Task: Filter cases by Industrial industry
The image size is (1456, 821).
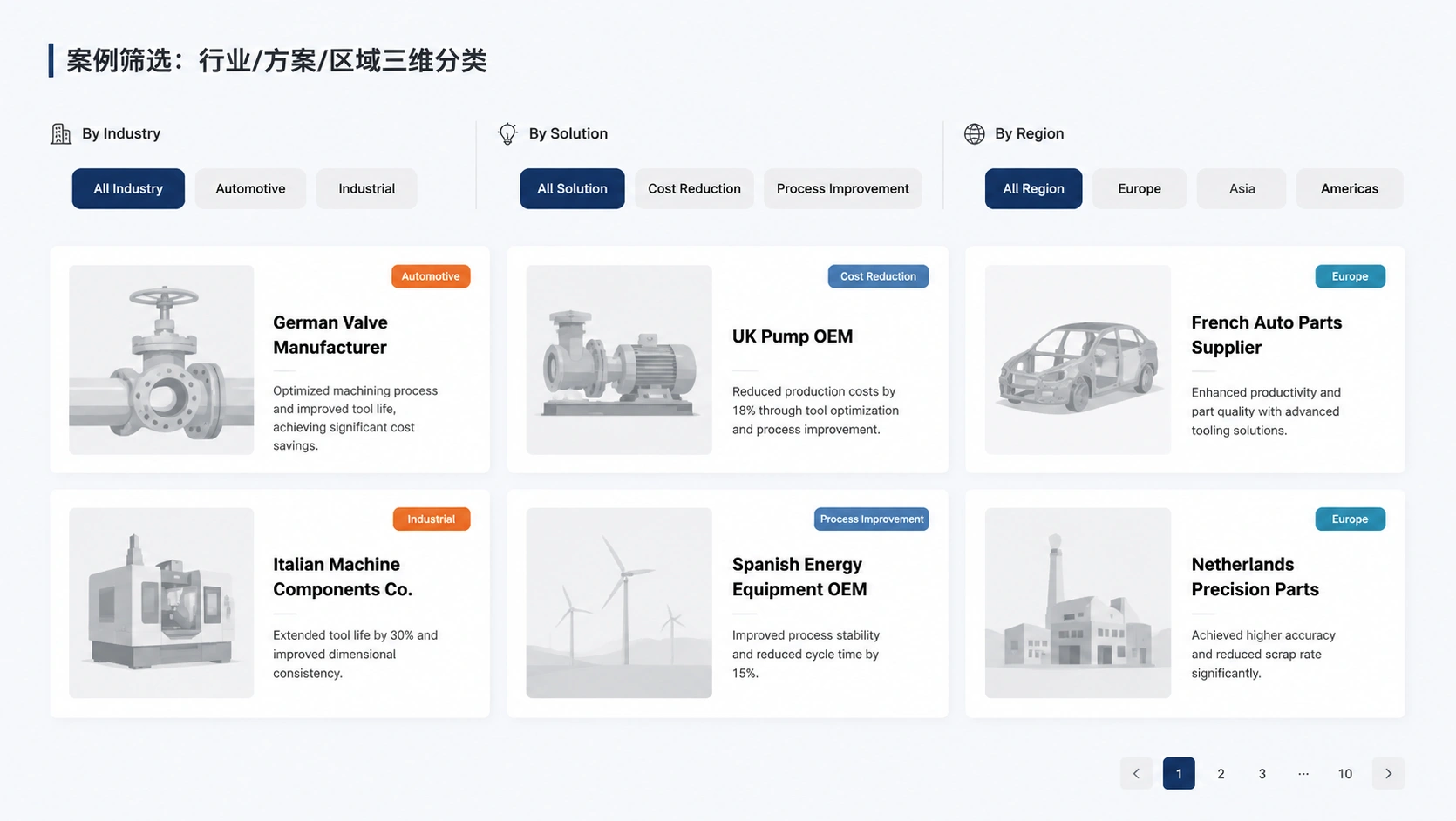Action: [366, 188]
